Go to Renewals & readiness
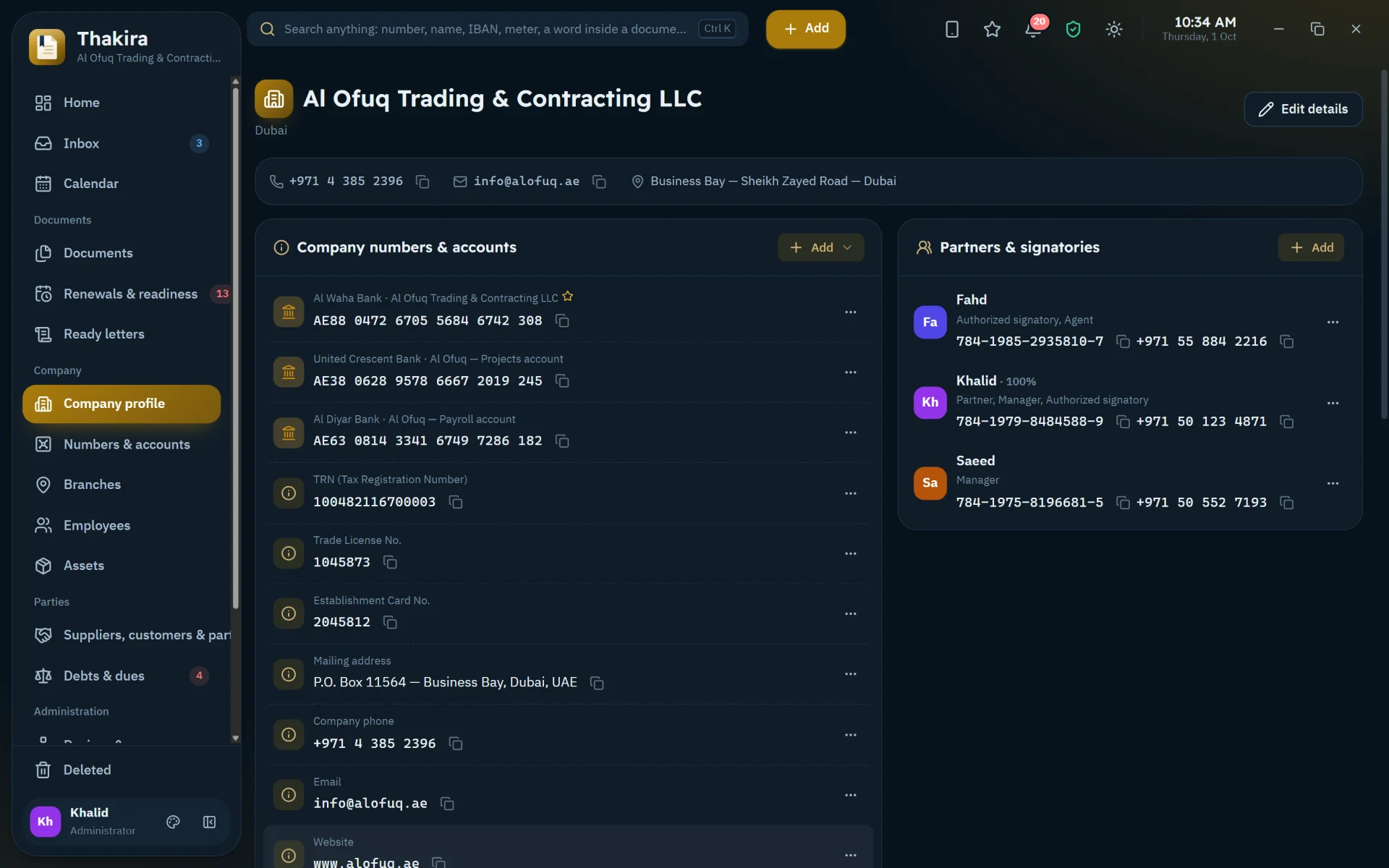1389x868 pixels. [122, 294]
